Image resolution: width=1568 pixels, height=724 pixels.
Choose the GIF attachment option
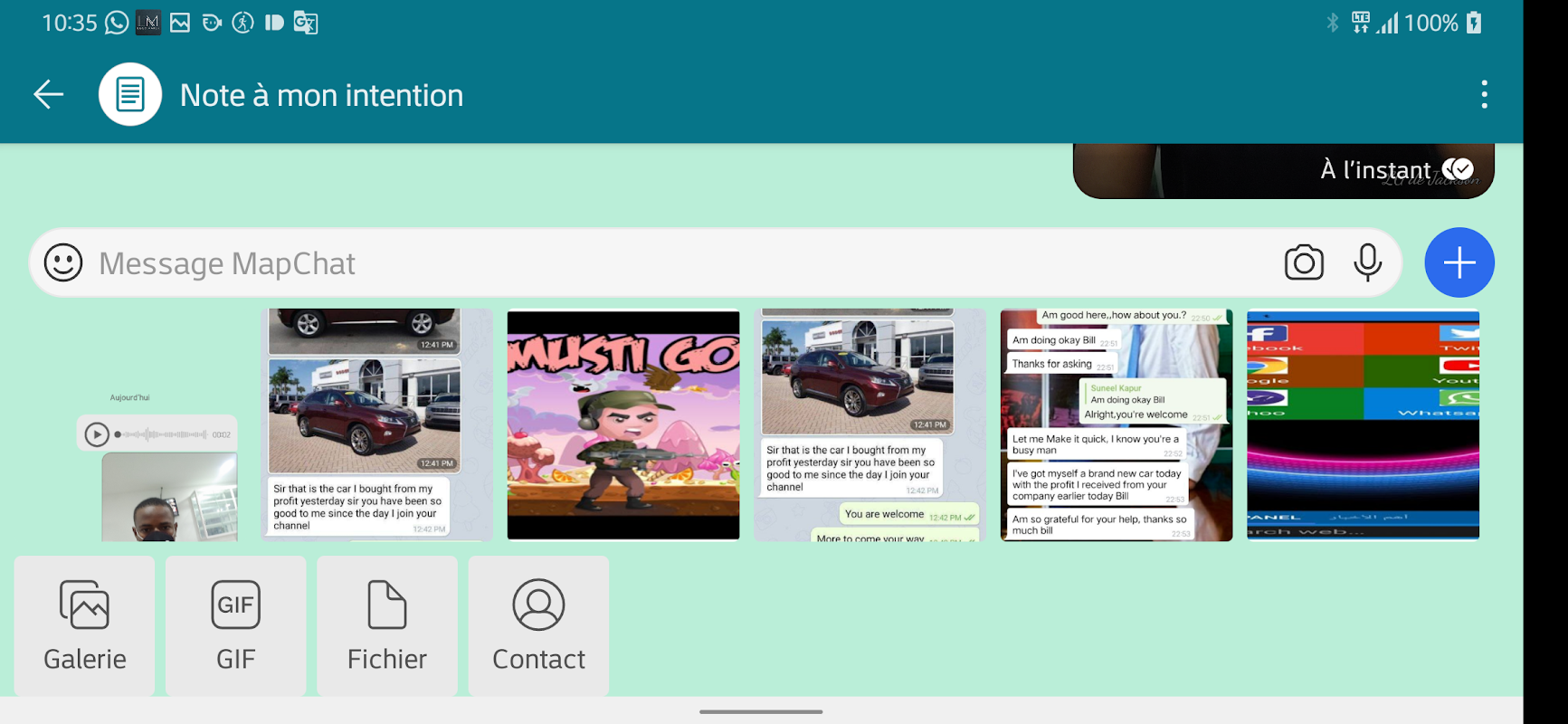(236, 626)
